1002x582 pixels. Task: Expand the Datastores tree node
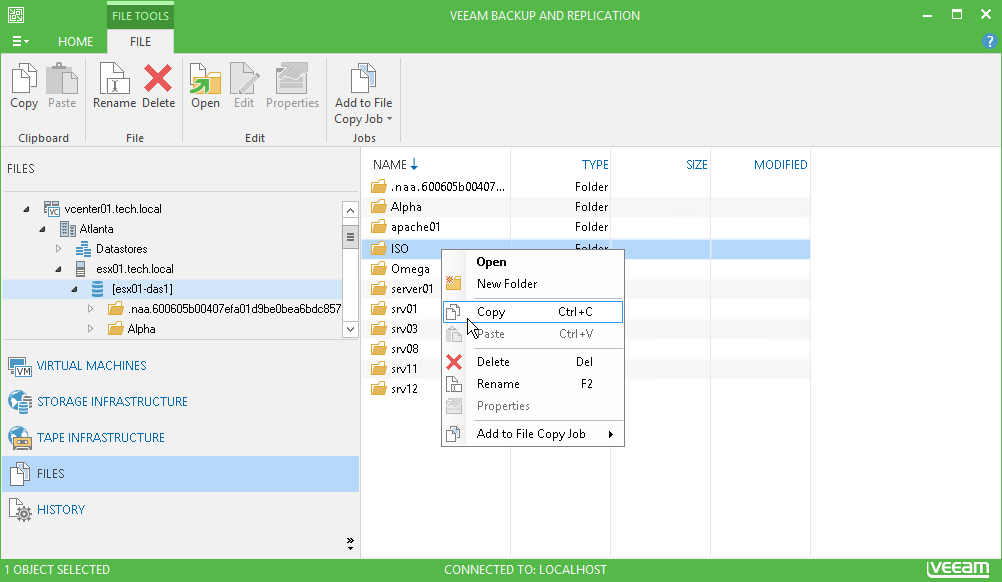(x=58, y=249)
